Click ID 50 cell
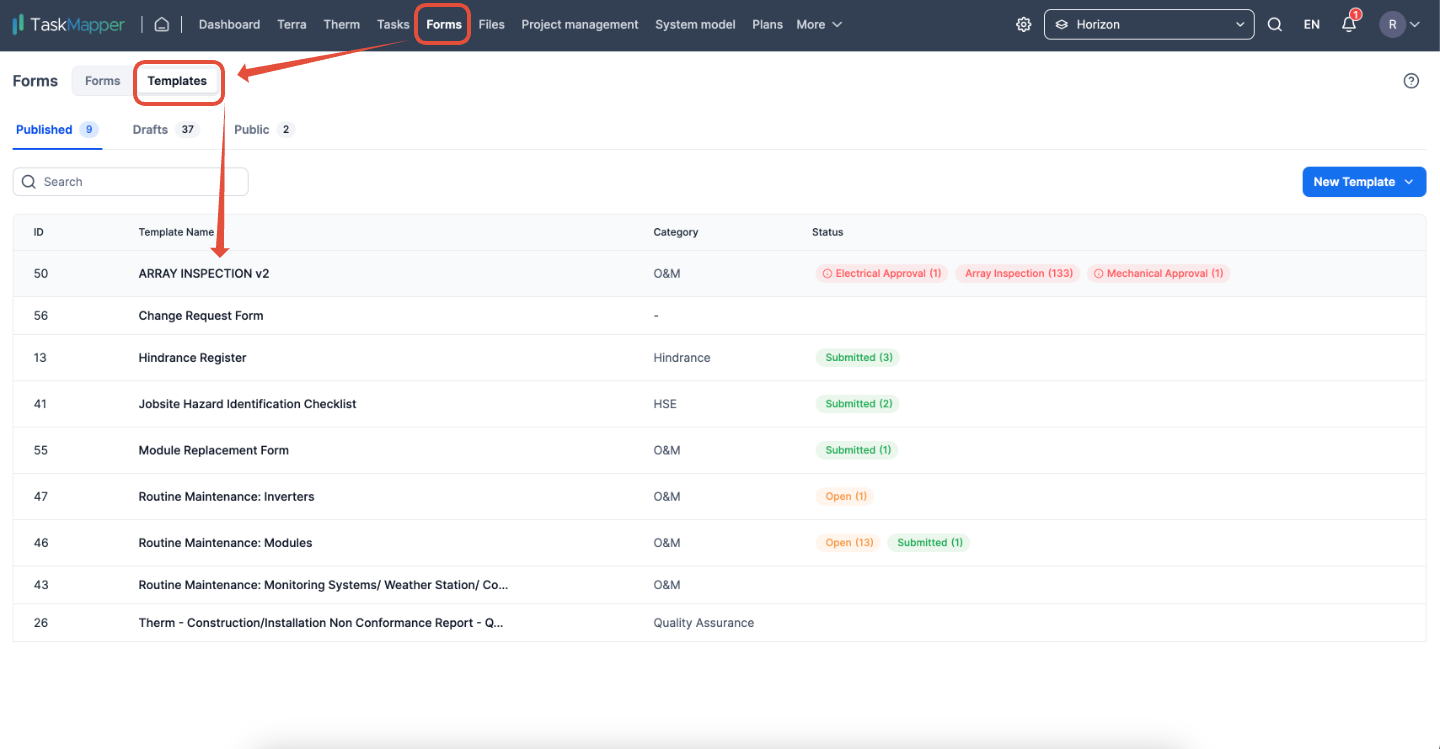The width and height of the screenshot is (1440, 749). (x=41, y=273)
